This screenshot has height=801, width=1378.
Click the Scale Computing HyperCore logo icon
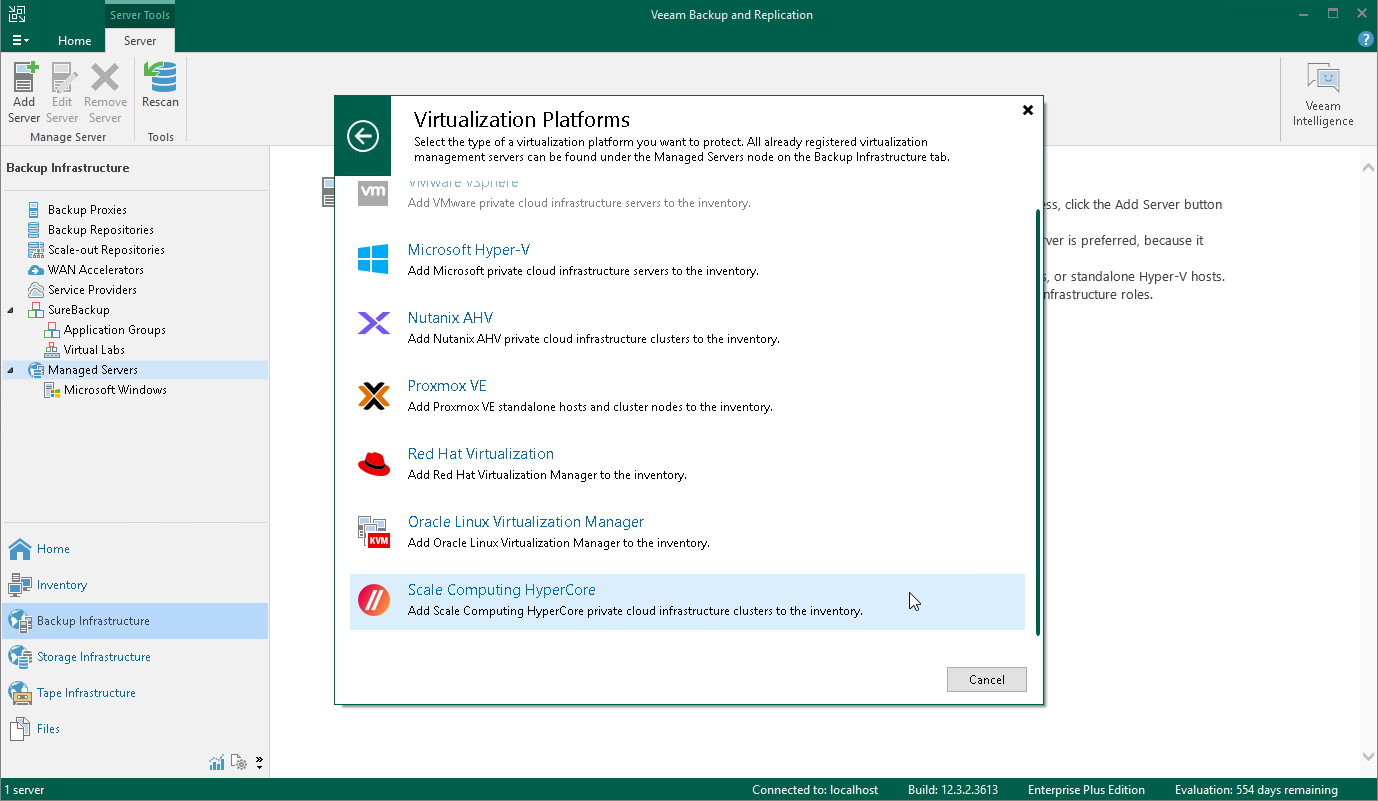(374, 600)
